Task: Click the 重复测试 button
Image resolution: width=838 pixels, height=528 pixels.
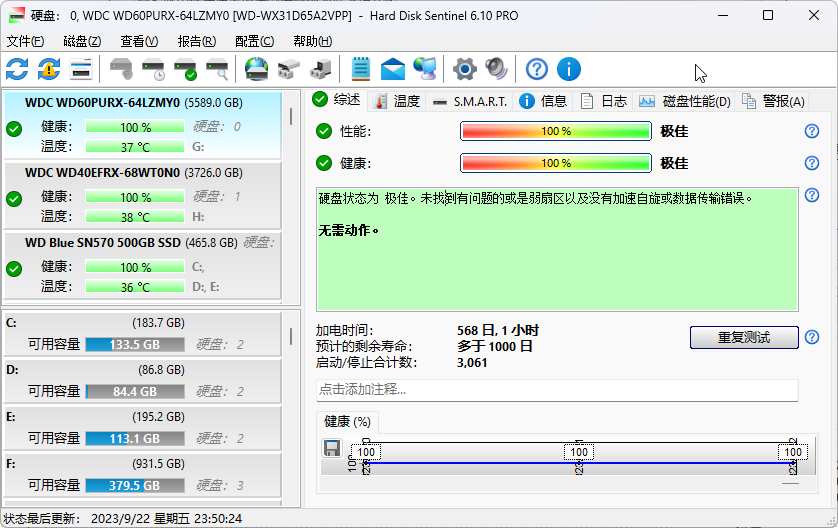Action: point(744,337)
